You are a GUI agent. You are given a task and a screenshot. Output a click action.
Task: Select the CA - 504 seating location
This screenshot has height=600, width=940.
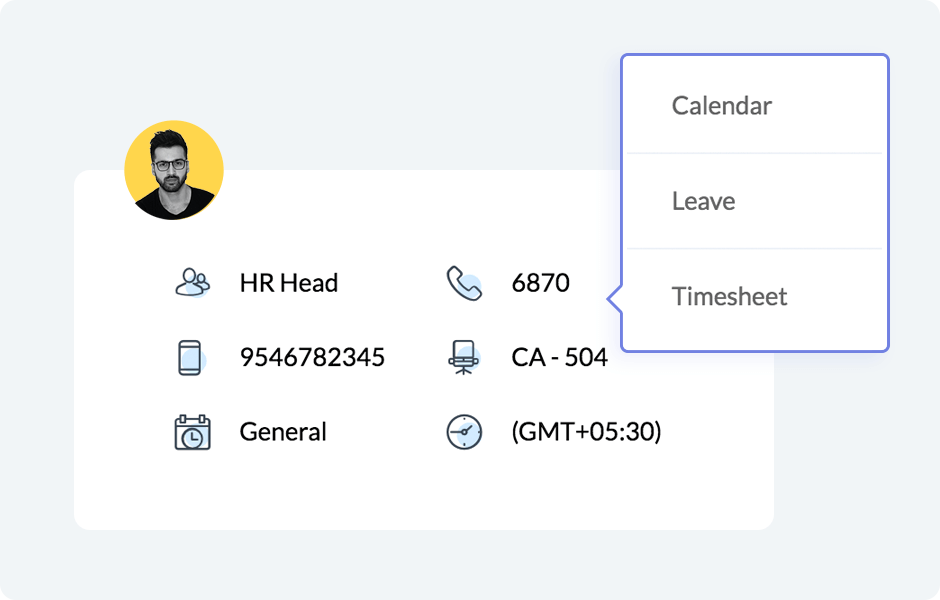click(x=559, y=358)
